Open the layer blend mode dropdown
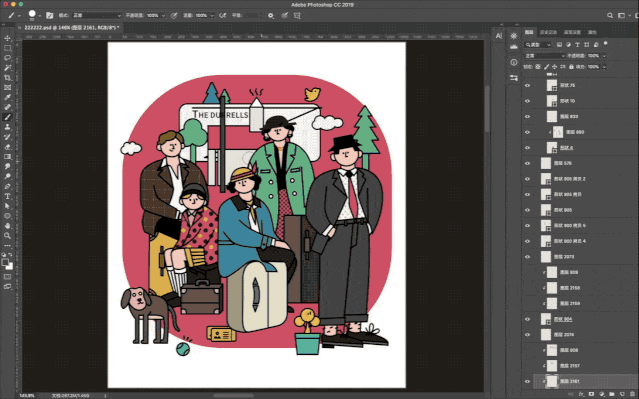Screen dimensions: 639x399 [545, 55]
